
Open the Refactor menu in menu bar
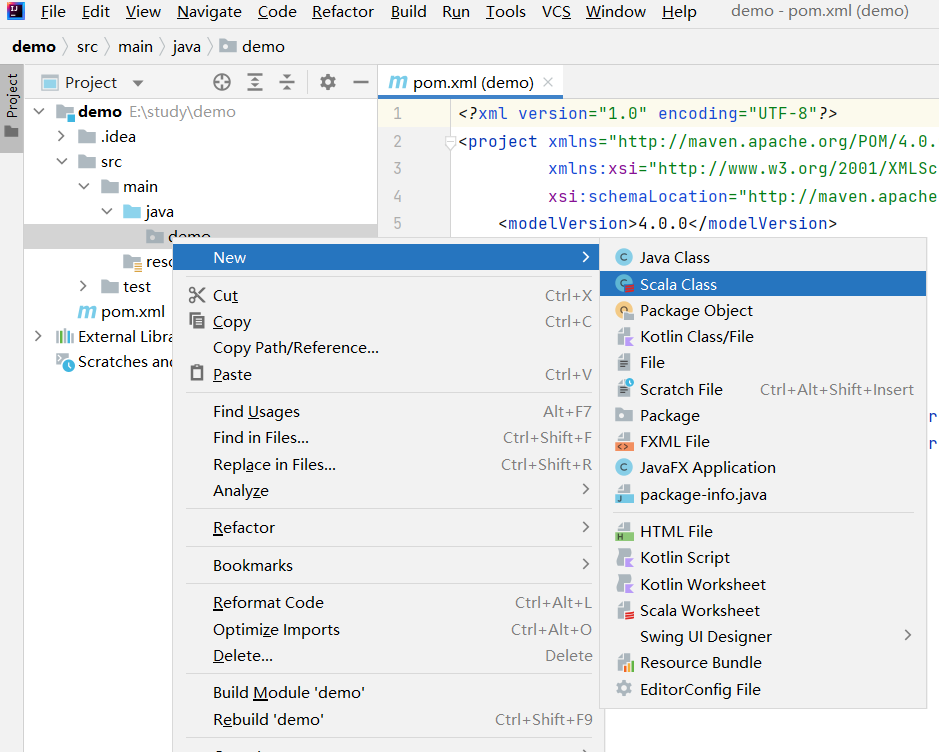click(342, 12)
